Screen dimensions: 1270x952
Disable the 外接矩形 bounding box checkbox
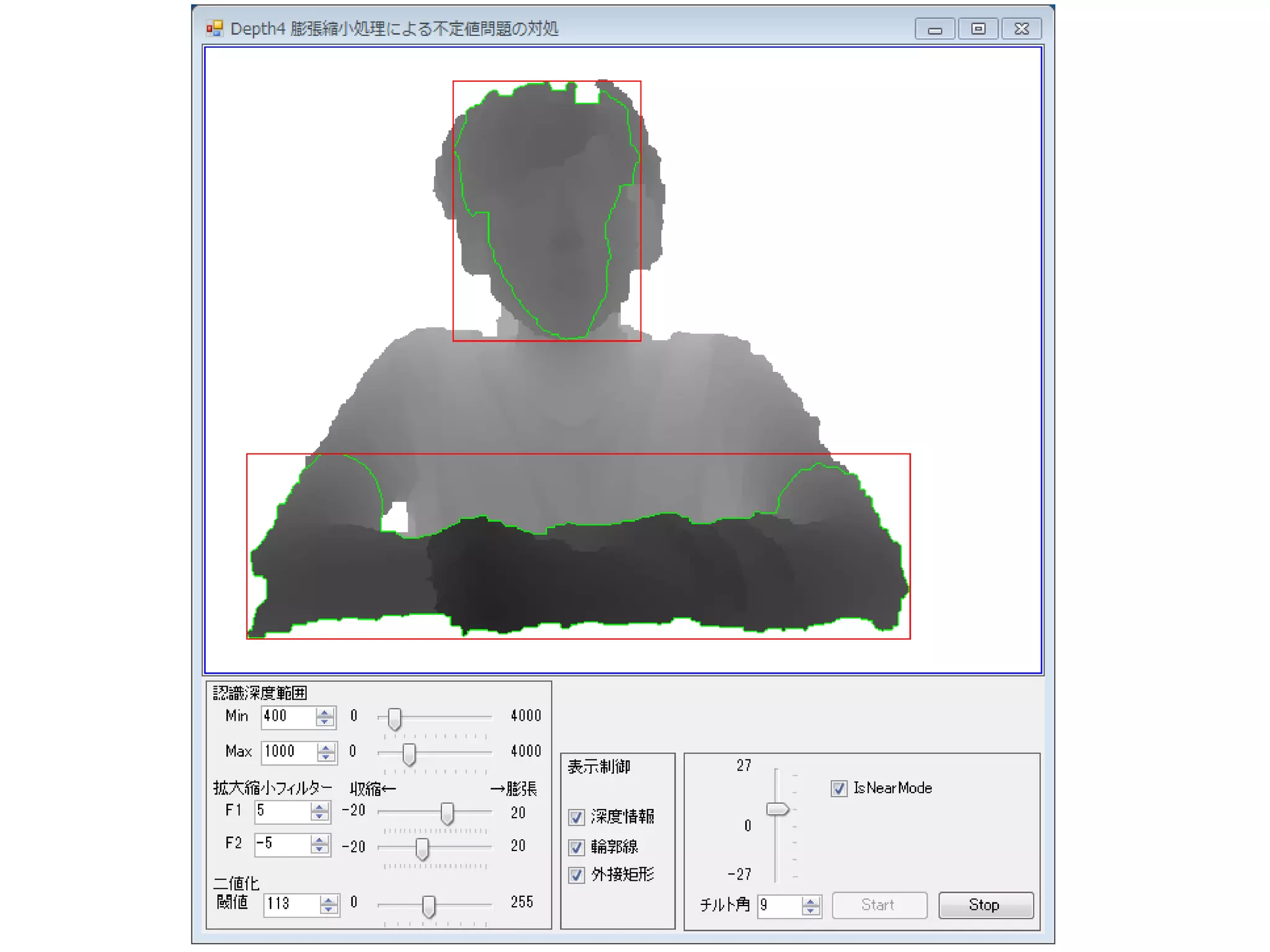point(577,875)
